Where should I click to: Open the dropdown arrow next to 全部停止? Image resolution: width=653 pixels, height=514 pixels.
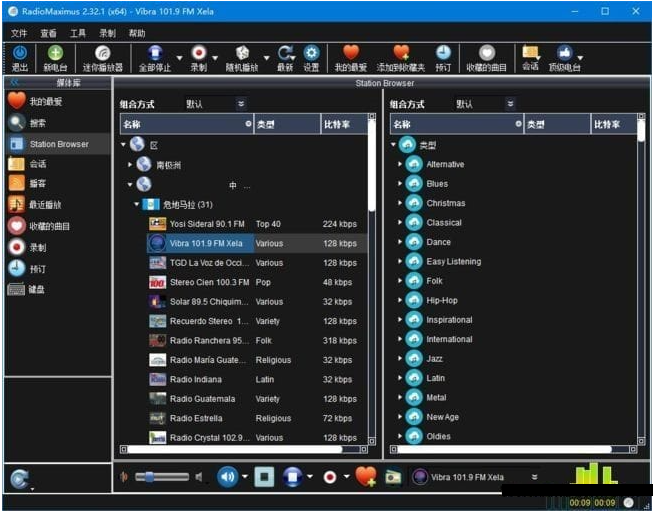point(179,58)
